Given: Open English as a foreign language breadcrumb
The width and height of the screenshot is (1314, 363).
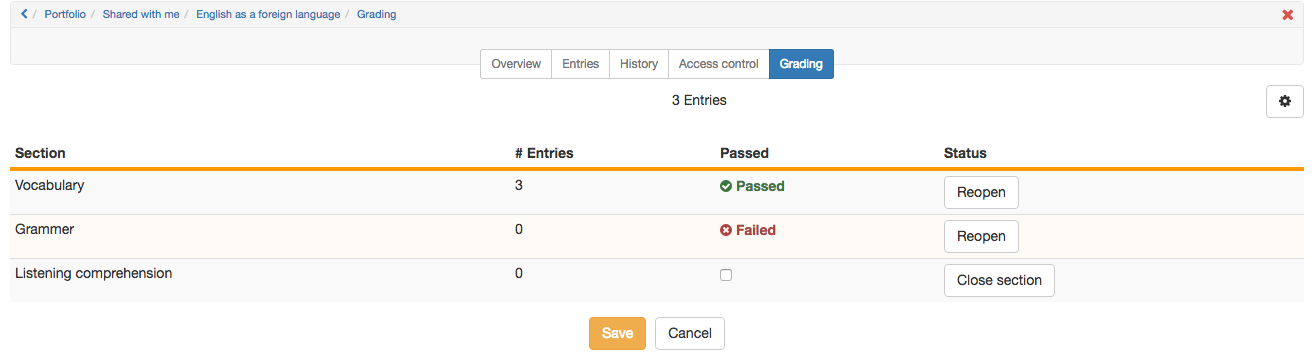Looking at the screenshot, I should click(x=268, y=15).
